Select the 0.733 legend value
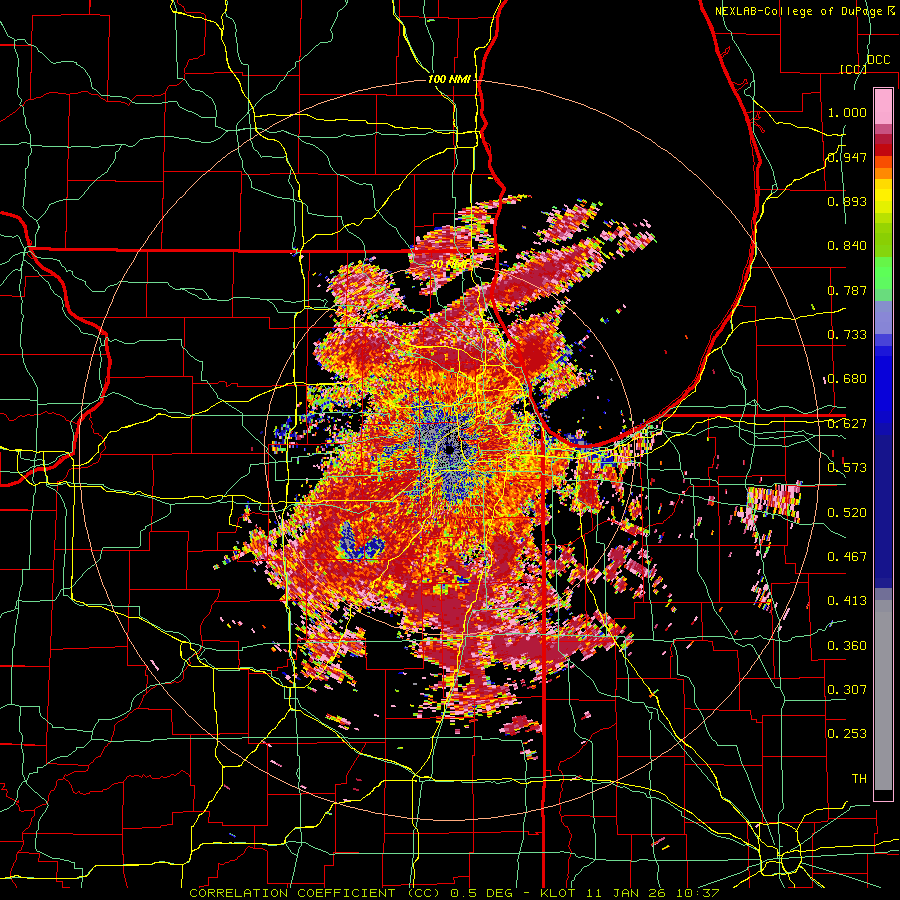 tap(847, 335)
